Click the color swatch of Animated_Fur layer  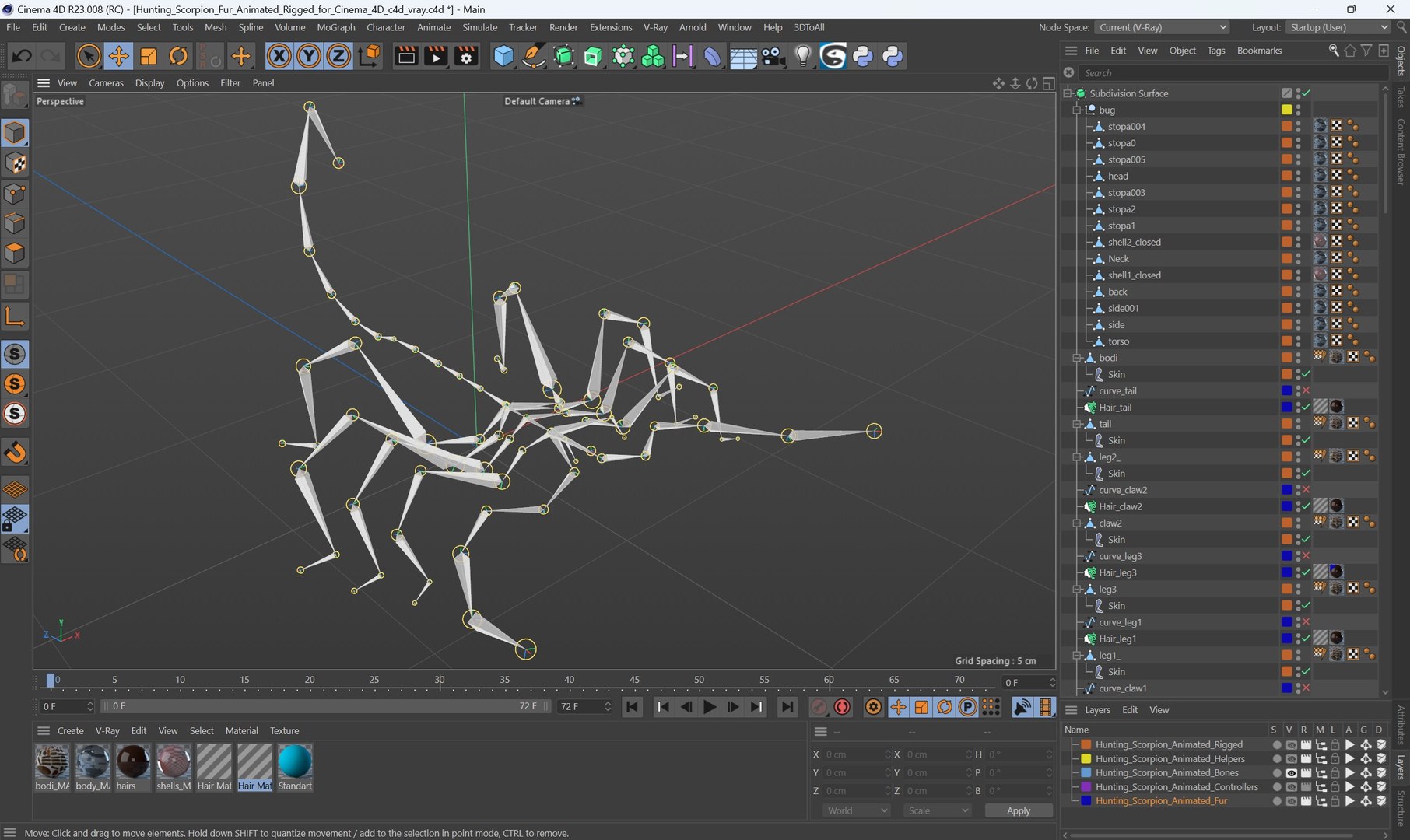pyautogui.click(x=1086, y=801)
